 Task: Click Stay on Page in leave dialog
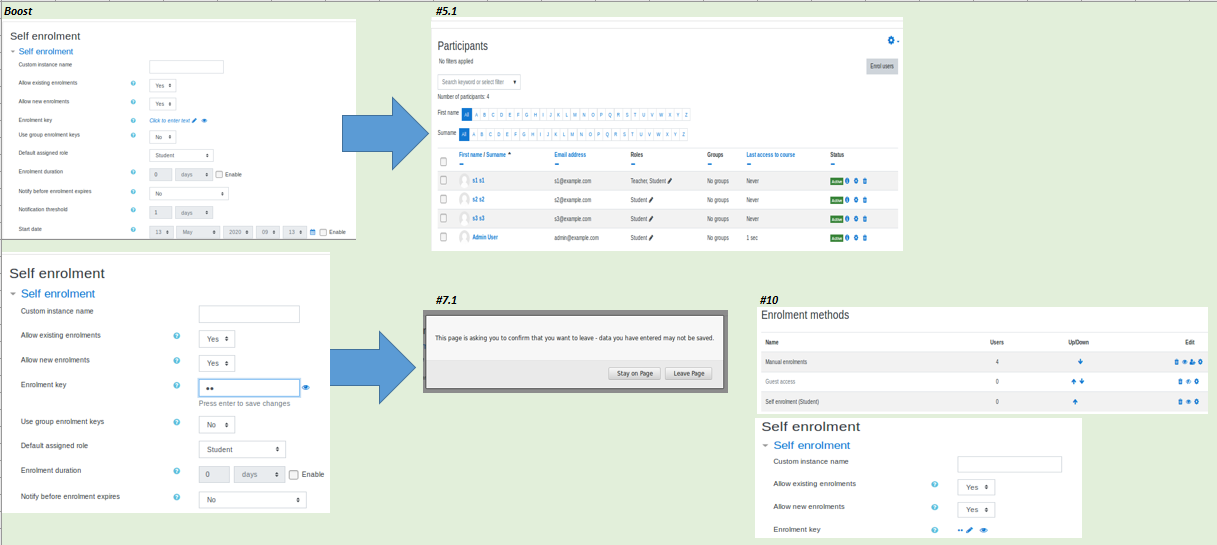point(634,373)
